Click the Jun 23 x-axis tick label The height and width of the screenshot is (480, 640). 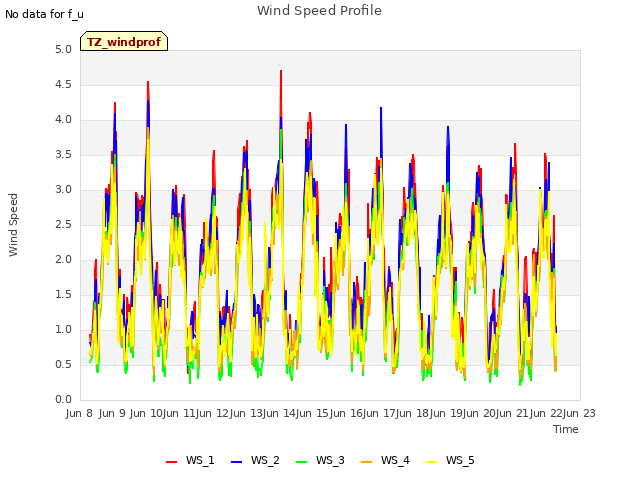pos(579,413)
